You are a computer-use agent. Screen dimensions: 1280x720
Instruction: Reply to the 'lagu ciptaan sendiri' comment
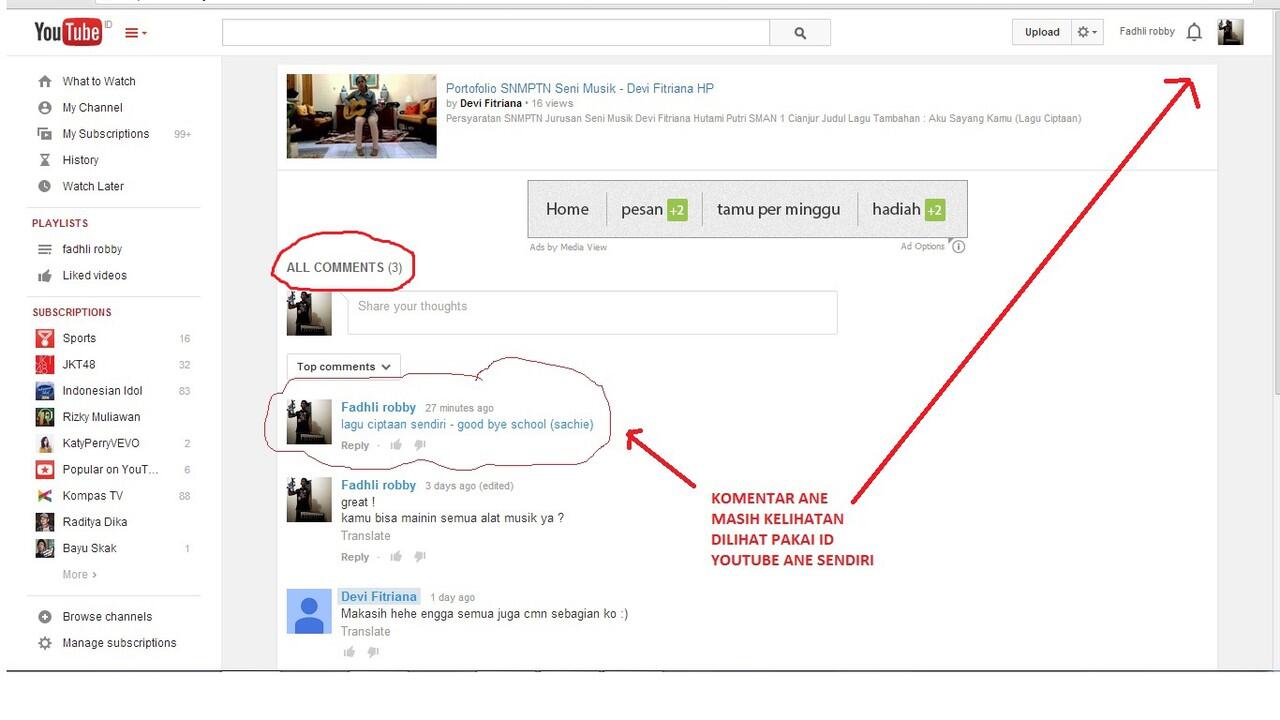tap(355, 445)
